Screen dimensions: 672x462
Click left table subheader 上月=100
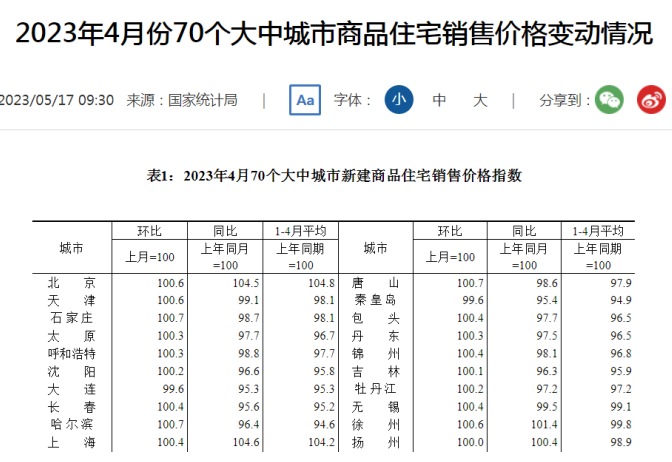tap(150, 257)
